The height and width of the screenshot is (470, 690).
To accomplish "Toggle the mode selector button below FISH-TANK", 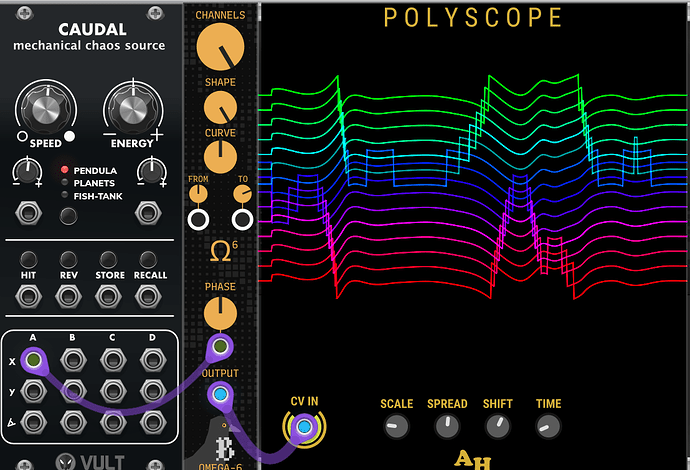I will [68, 216].
